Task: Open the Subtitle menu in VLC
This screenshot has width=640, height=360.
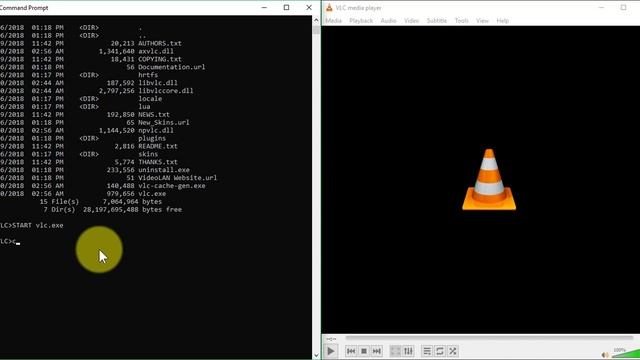Action: pos(437,20)
